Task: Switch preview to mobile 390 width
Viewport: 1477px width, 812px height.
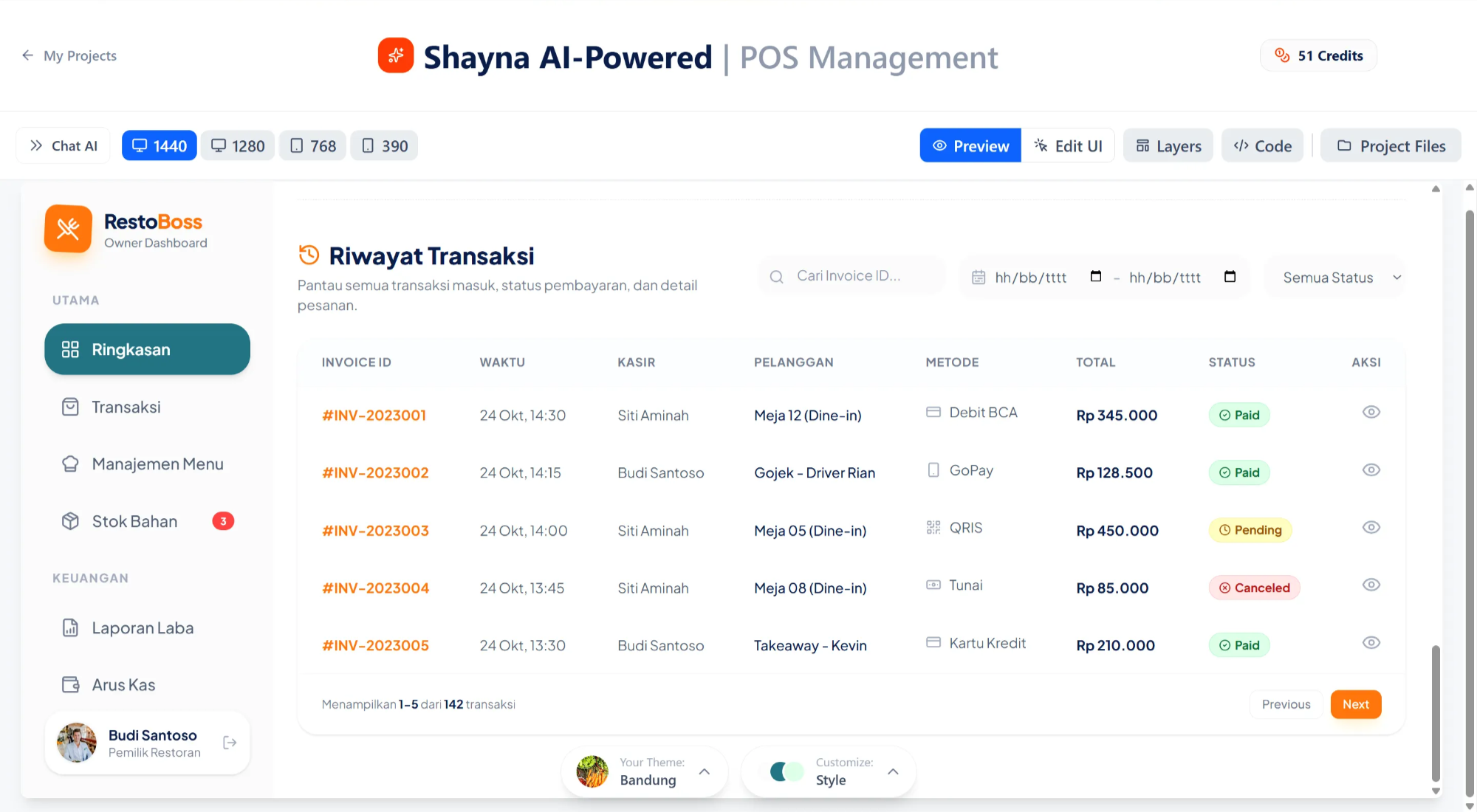Action: [x=383, y=145]
